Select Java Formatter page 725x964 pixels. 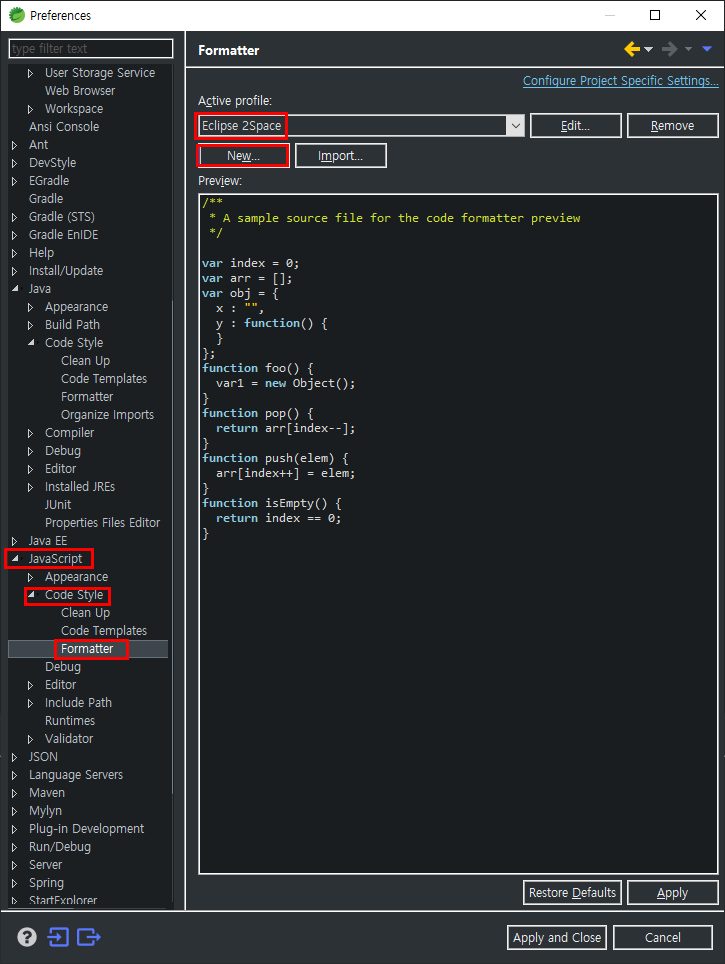tap(87, 397)
